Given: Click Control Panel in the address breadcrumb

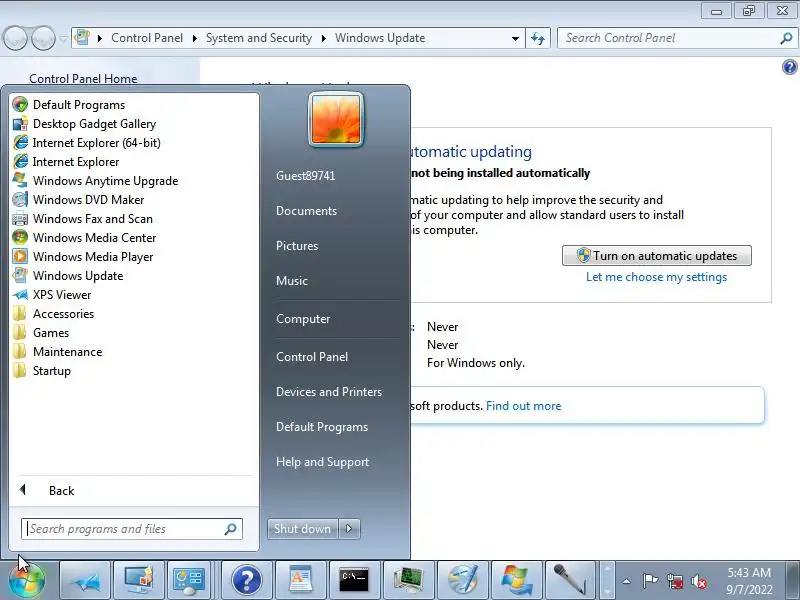Looking at the screenshot, I should (x=147, y=38).
